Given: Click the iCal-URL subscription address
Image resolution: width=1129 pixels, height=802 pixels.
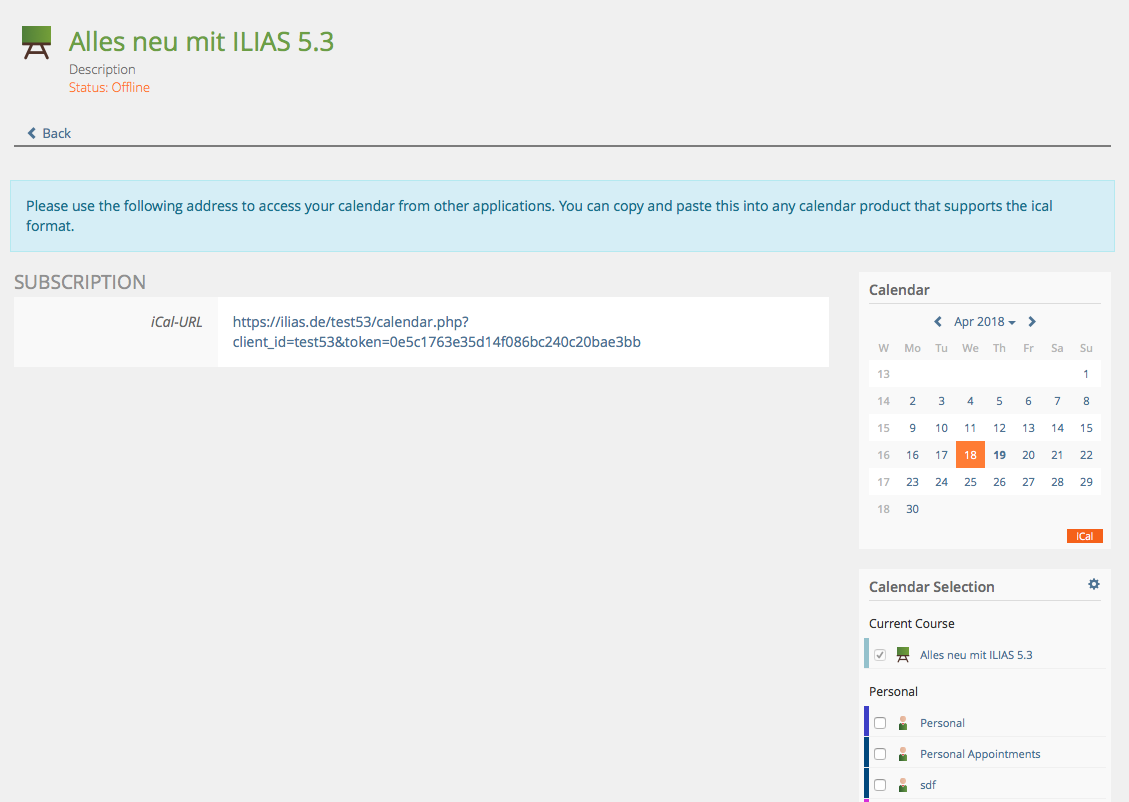Looking at the screenshot, I should (x=436, y=332).
